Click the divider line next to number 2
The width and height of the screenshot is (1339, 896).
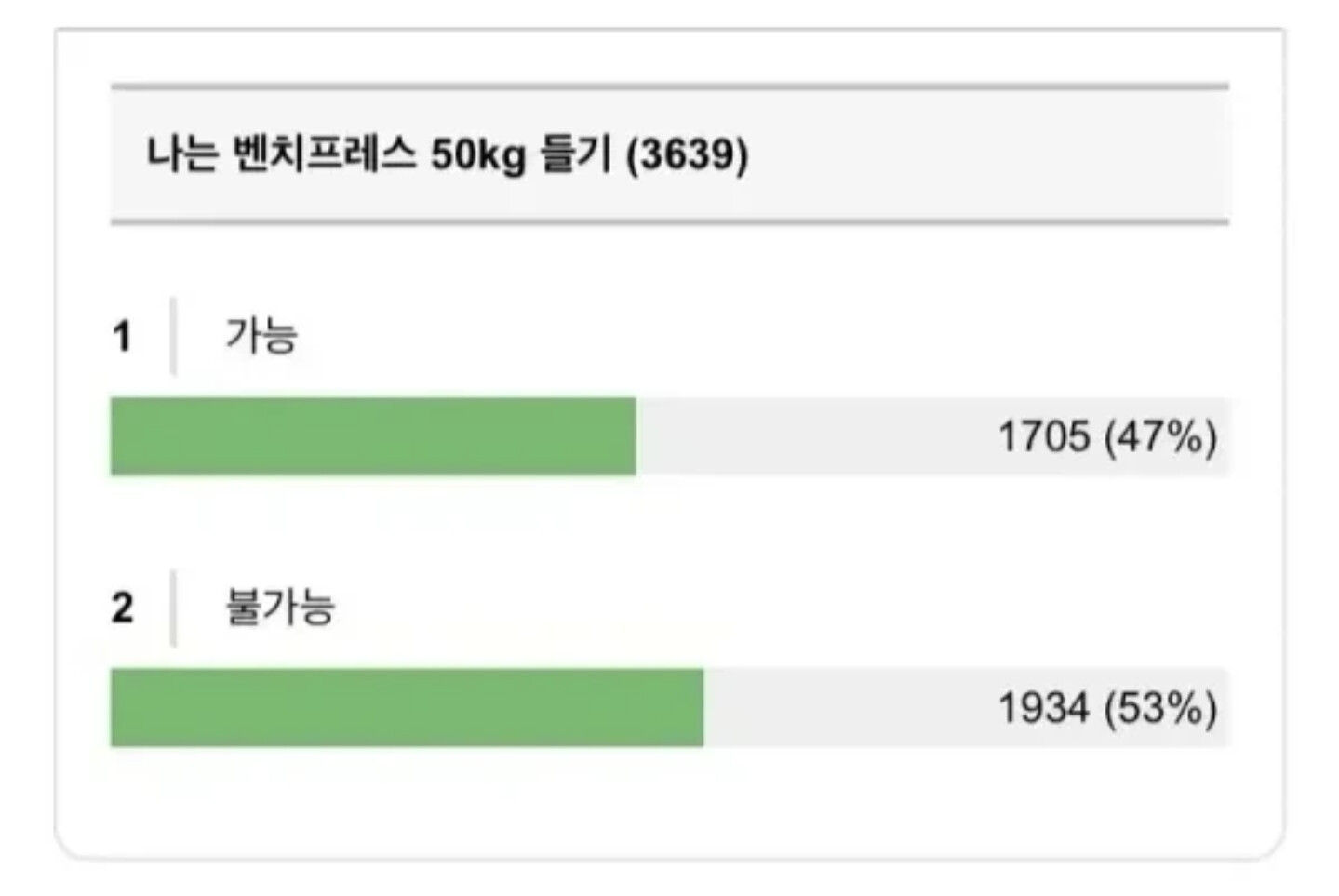click(173, 608)
